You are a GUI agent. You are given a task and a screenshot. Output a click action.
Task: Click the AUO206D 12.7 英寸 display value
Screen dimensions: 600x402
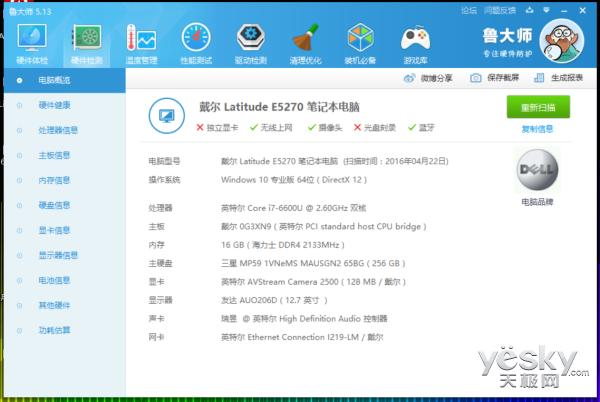pos(274,301)
